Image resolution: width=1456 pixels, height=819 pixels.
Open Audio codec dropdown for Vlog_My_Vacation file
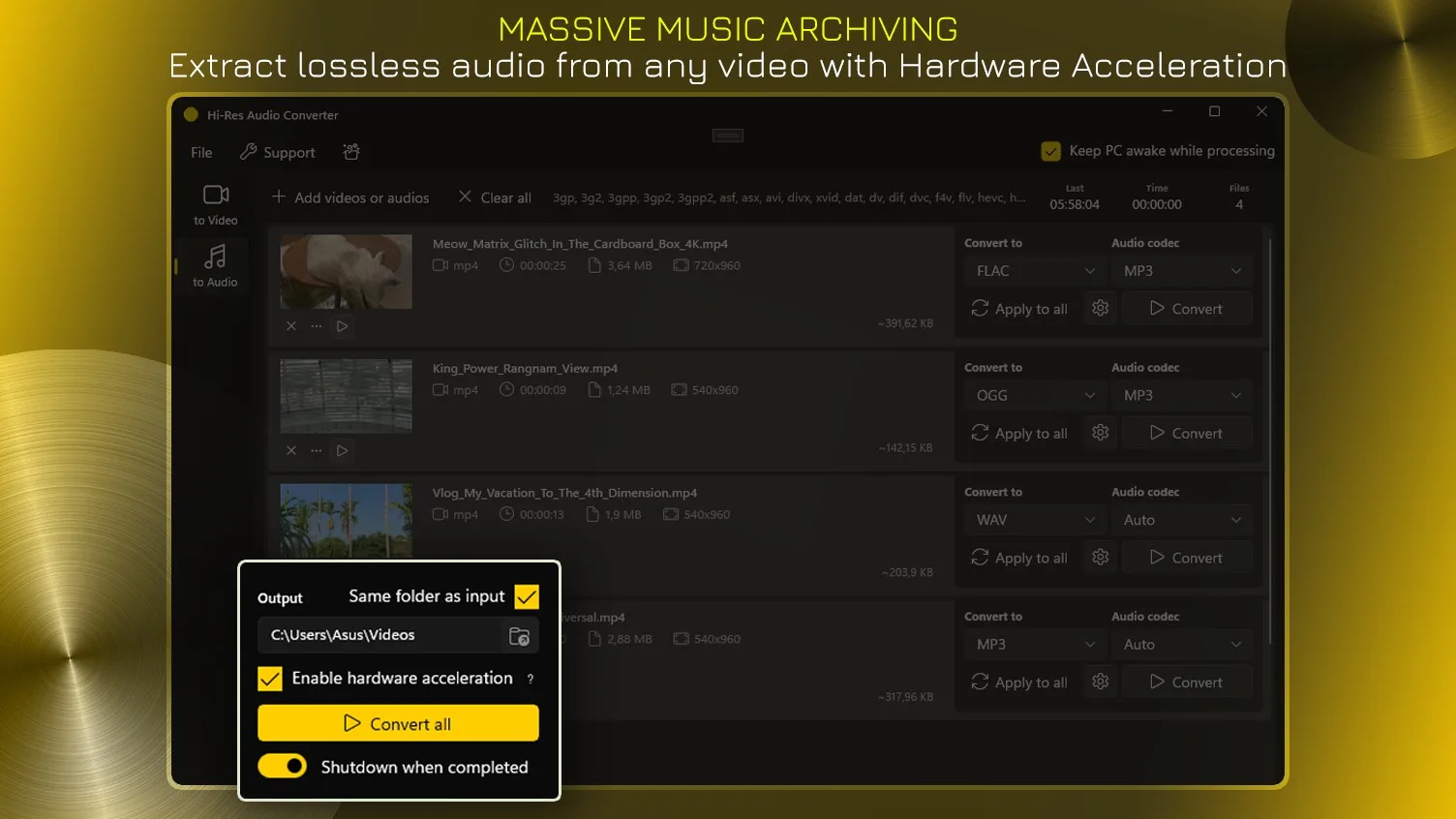pos(1182,520)
